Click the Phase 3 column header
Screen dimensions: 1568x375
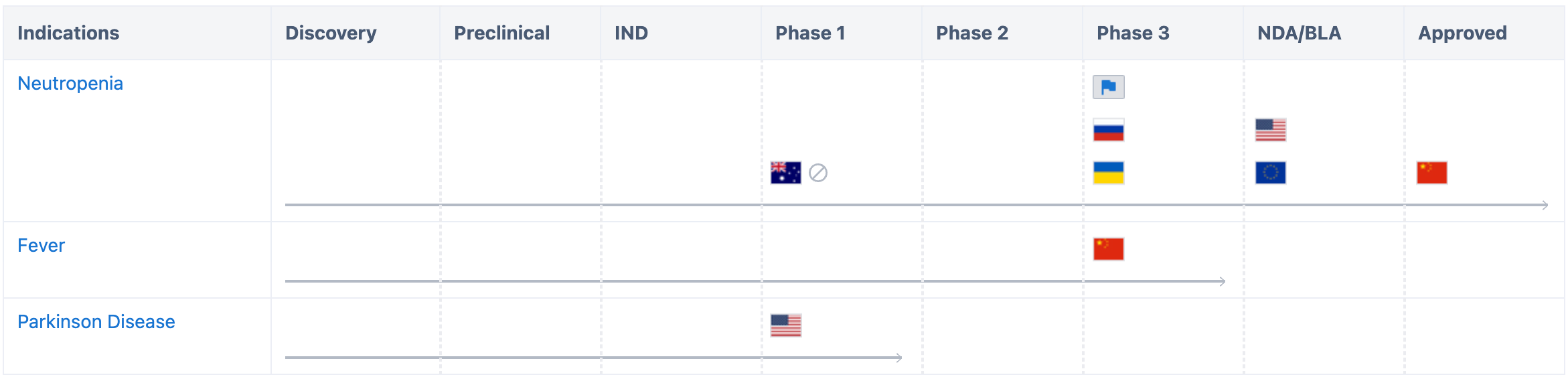(1133, 33)
